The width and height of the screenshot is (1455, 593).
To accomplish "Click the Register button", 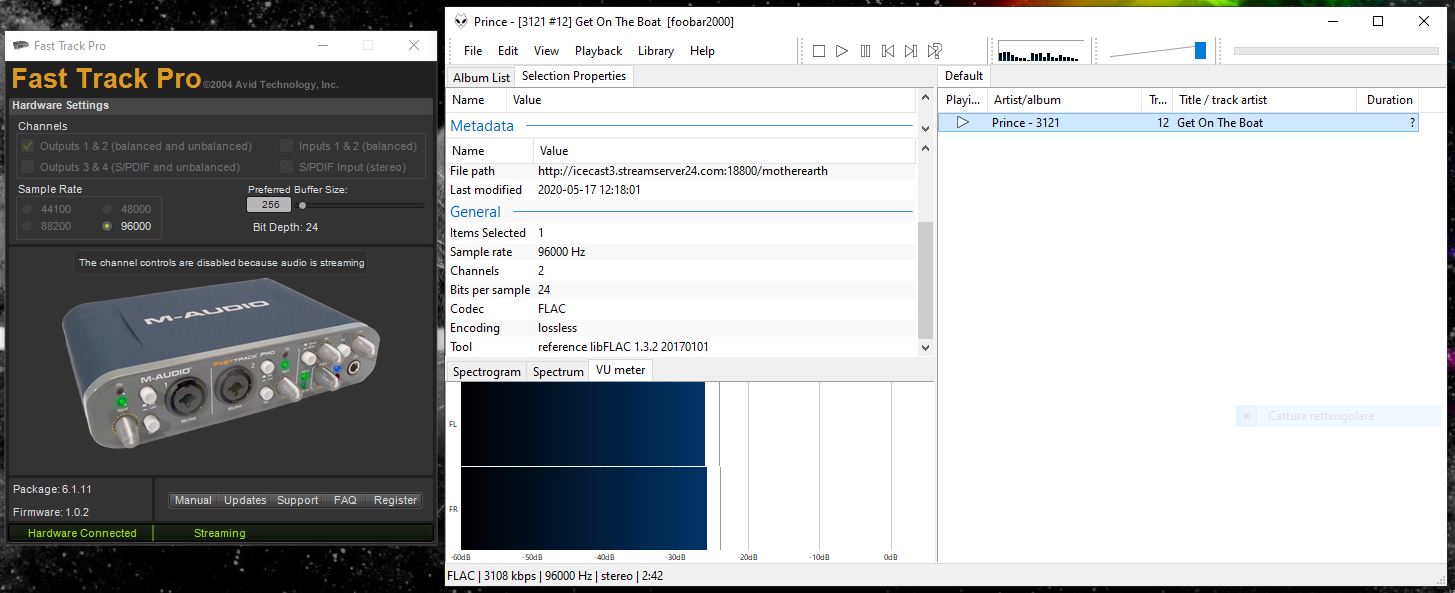I will coord(395,500).
